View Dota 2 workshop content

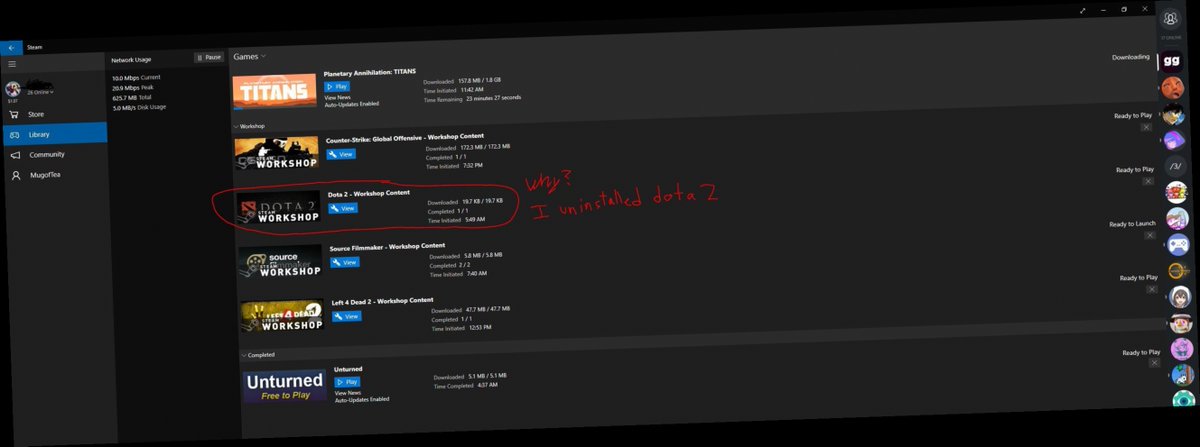click(343, 208)
